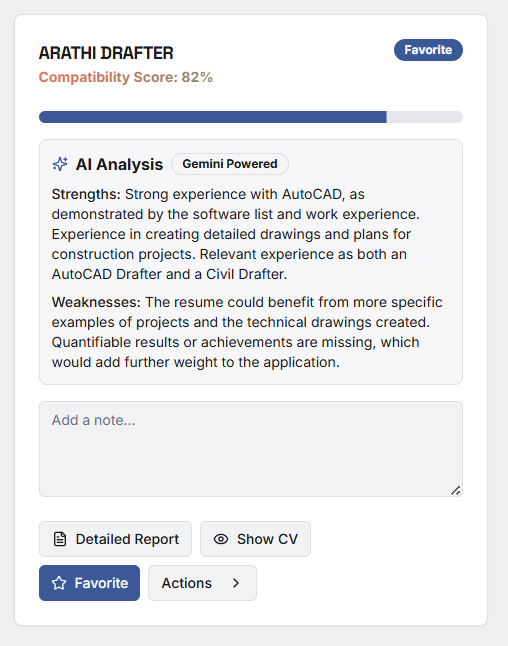This screenshot has width=508, height=646.
Task: Click the Gemini Powered badge
Action: (x=230, y=164)
